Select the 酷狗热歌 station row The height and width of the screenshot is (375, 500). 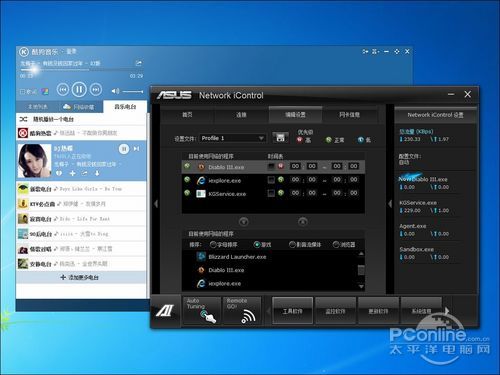pyautogui.click(x=81, y=133)
